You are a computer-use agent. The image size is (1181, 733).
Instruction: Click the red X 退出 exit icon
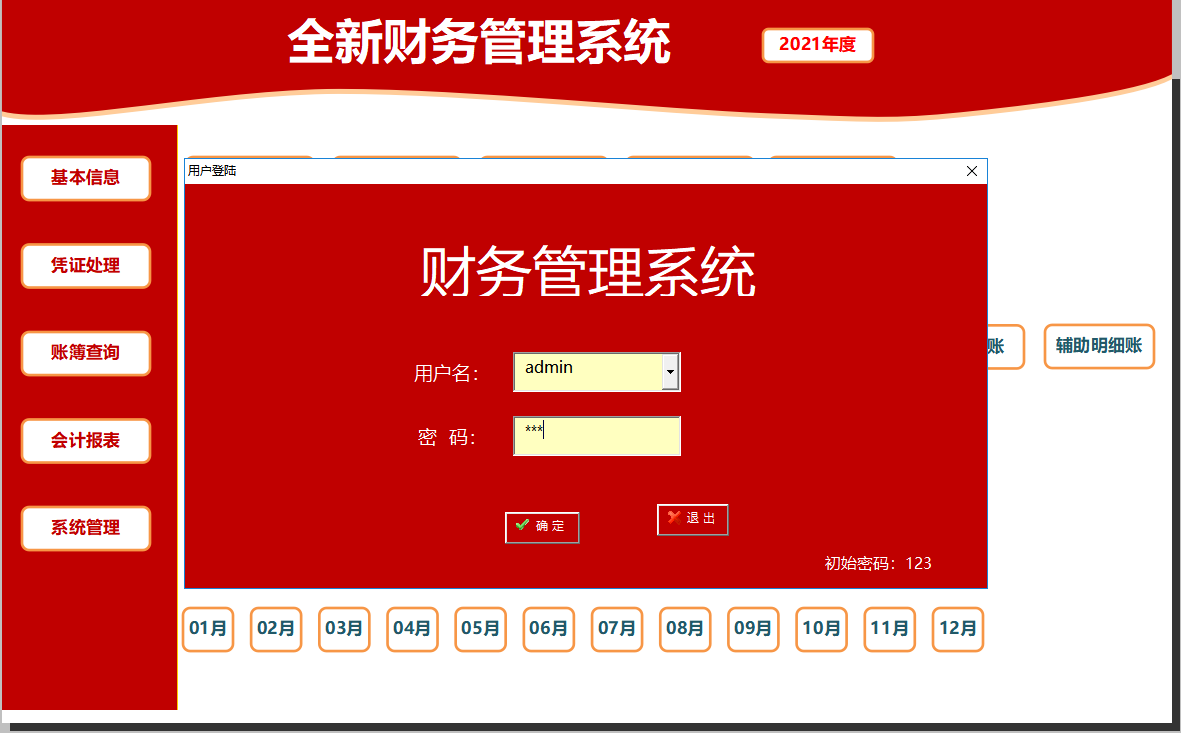tap(673, 518)
